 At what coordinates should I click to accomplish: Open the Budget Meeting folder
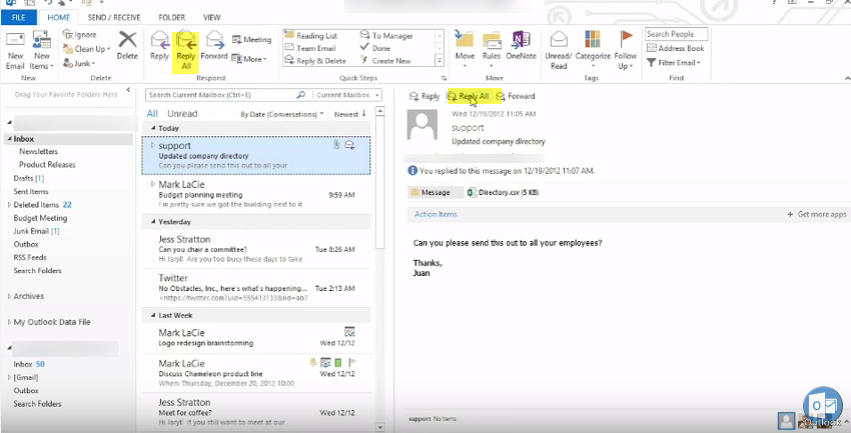[x=40, y=218]
